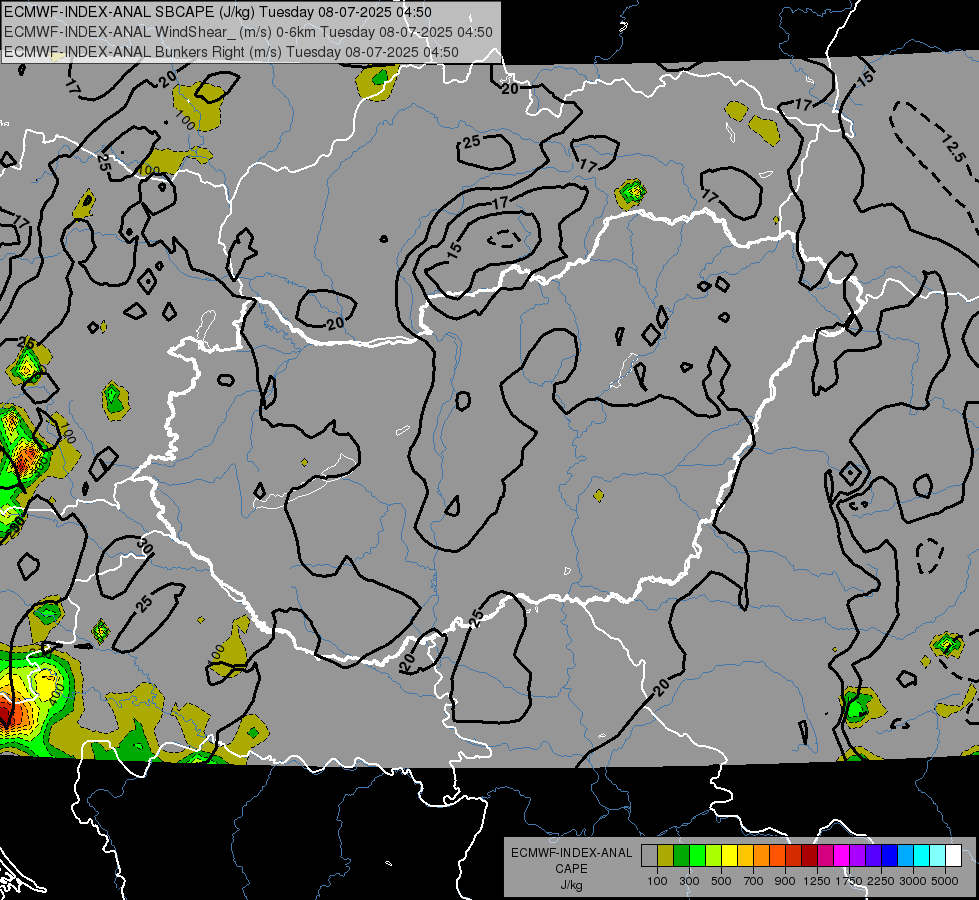Image resolution: width=979 pixels, height=900 pixels.
Task: Click the bright green legend swatch
Action: (697, 856)
